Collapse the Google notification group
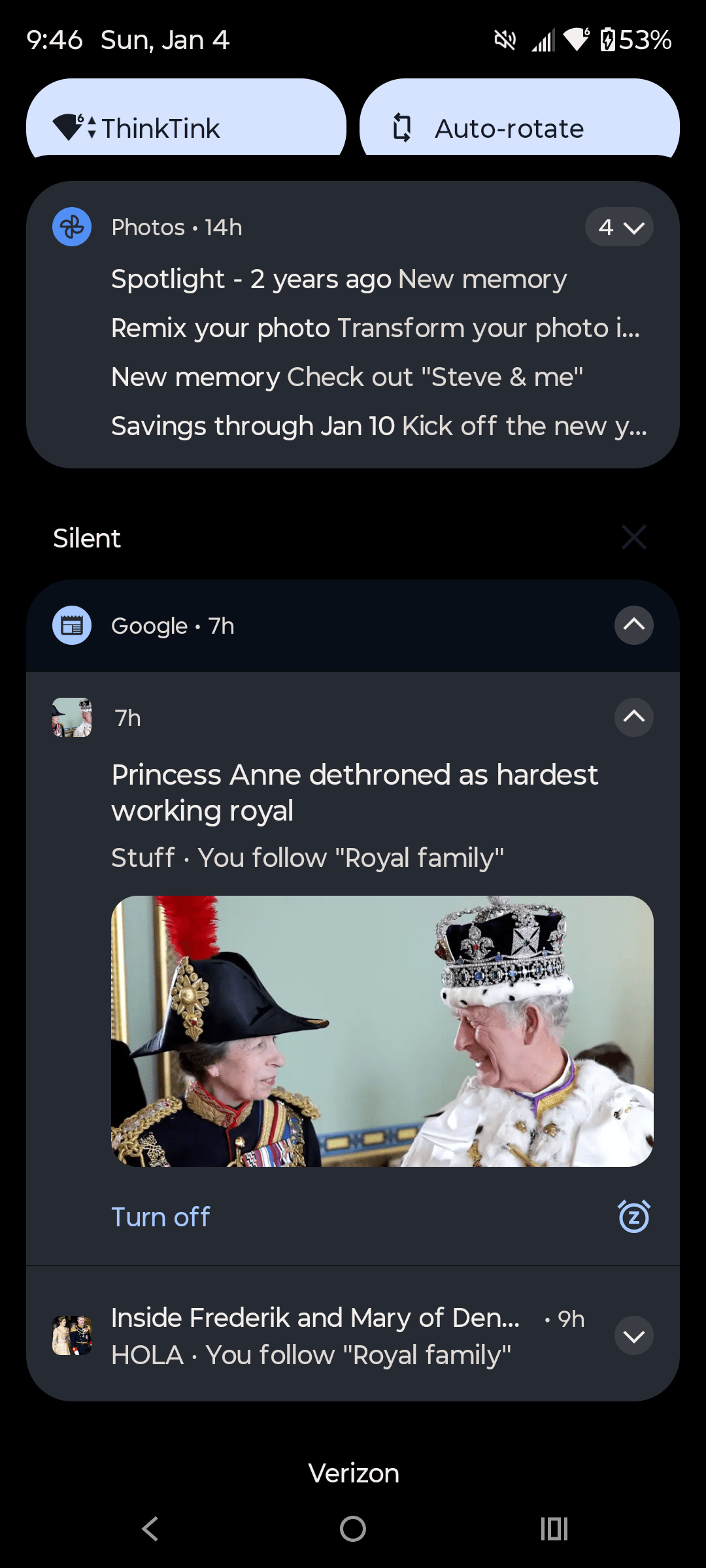 tap(634, 625)
